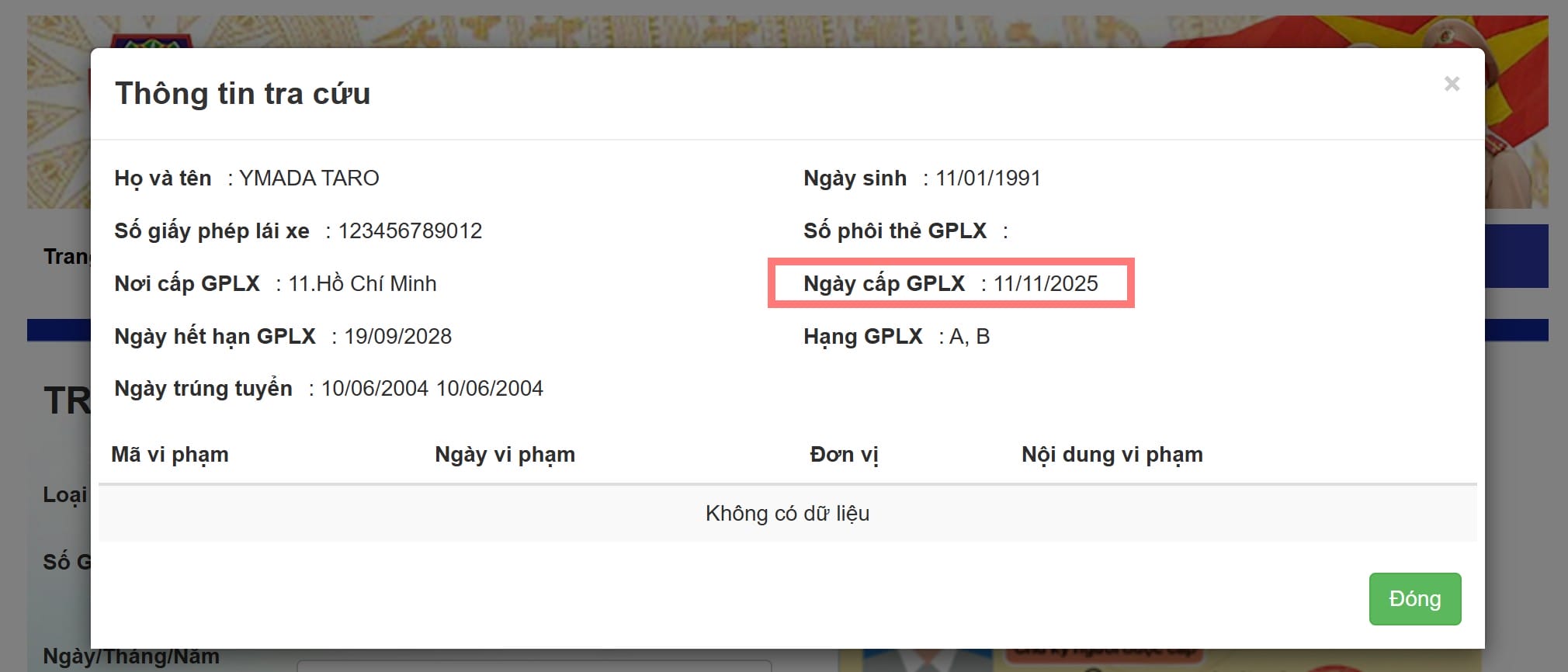Viewport: 1568px width, 672px height.
Task: Click the Không có dữ liệu empty row
Action: (x=787, y=514)
